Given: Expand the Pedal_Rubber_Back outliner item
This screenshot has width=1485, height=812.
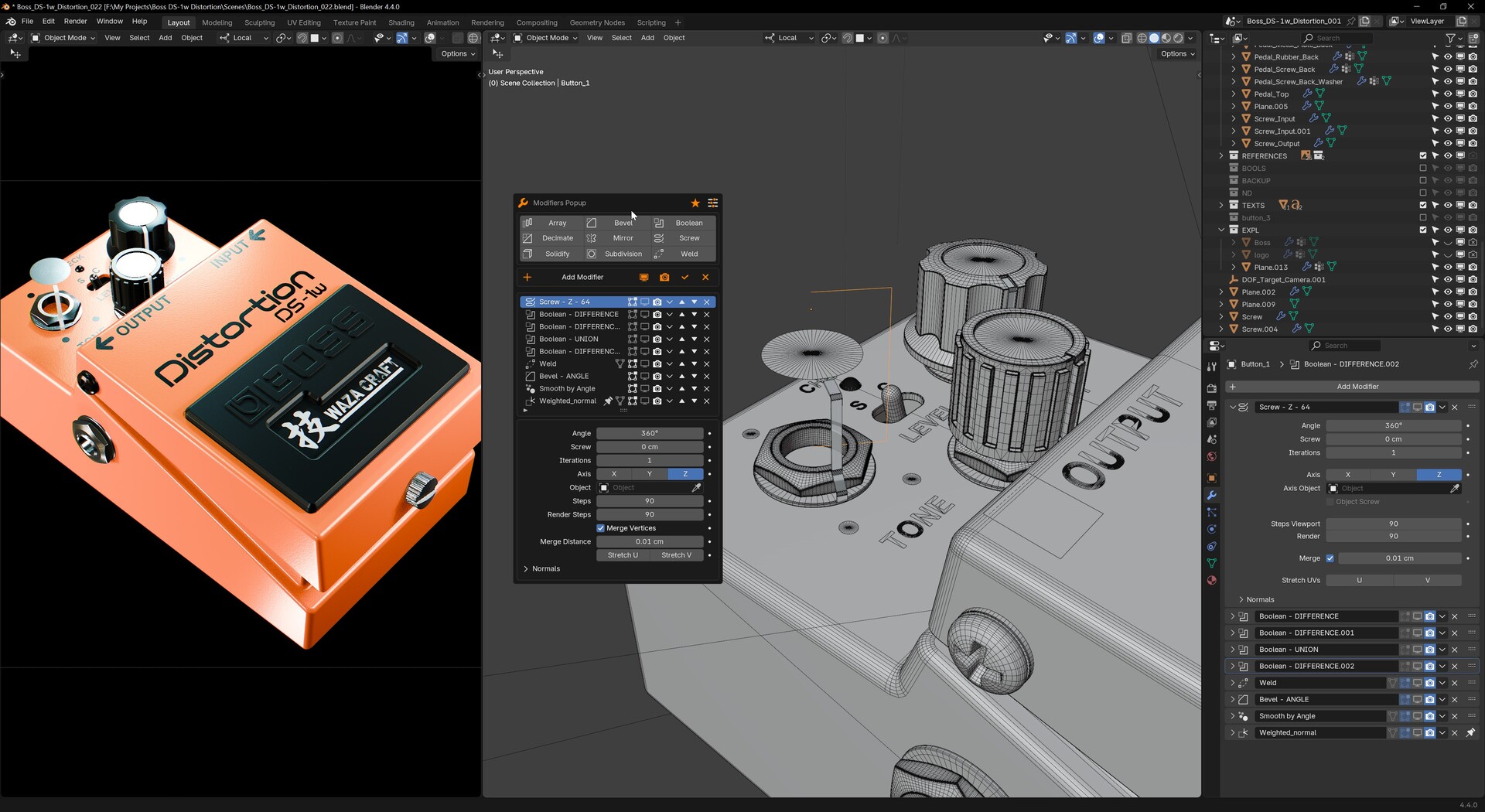Looking at the screenshot, I should [x=1234, y=57].
